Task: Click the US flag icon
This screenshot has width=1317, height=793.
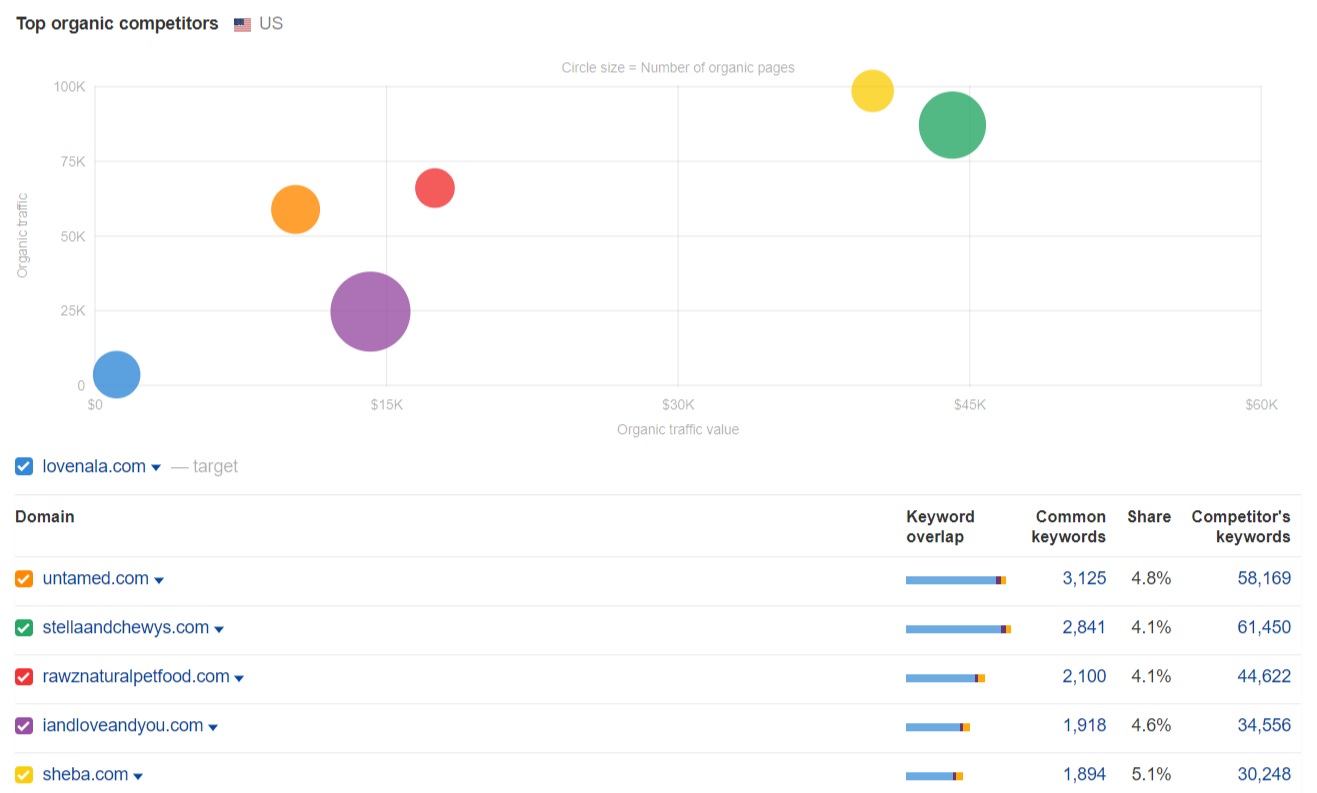Action: click(242, 24)
